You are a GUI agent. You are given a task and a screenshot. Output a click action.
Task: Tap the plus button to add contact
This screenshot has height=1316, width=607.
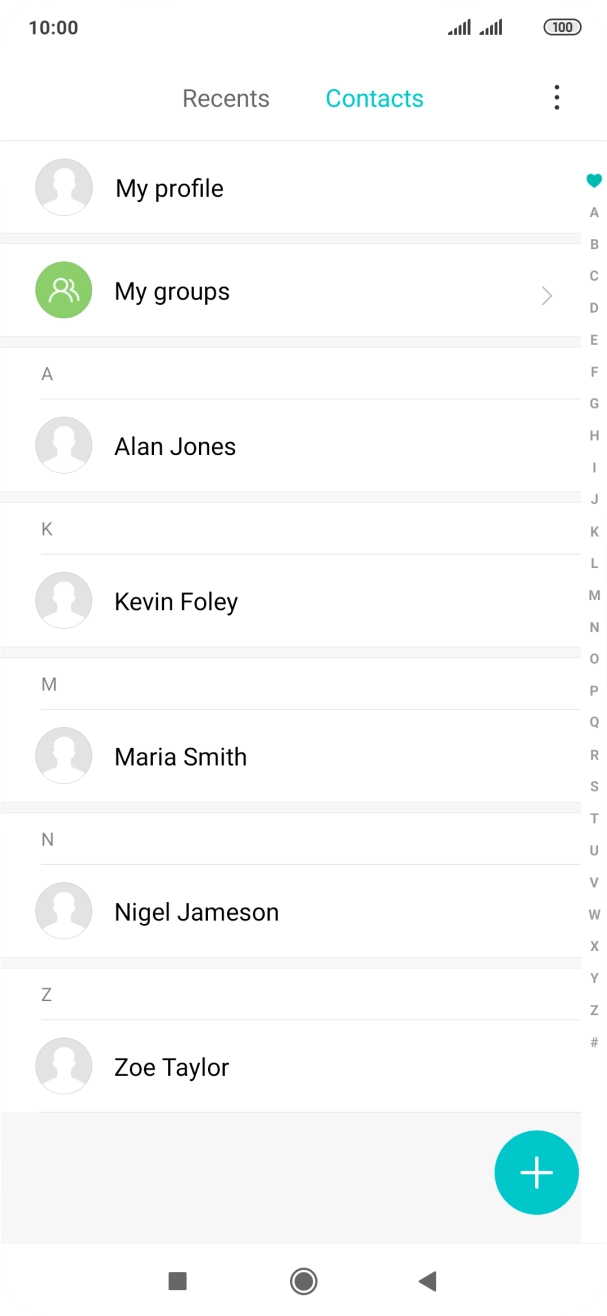tap(536, 1172)
